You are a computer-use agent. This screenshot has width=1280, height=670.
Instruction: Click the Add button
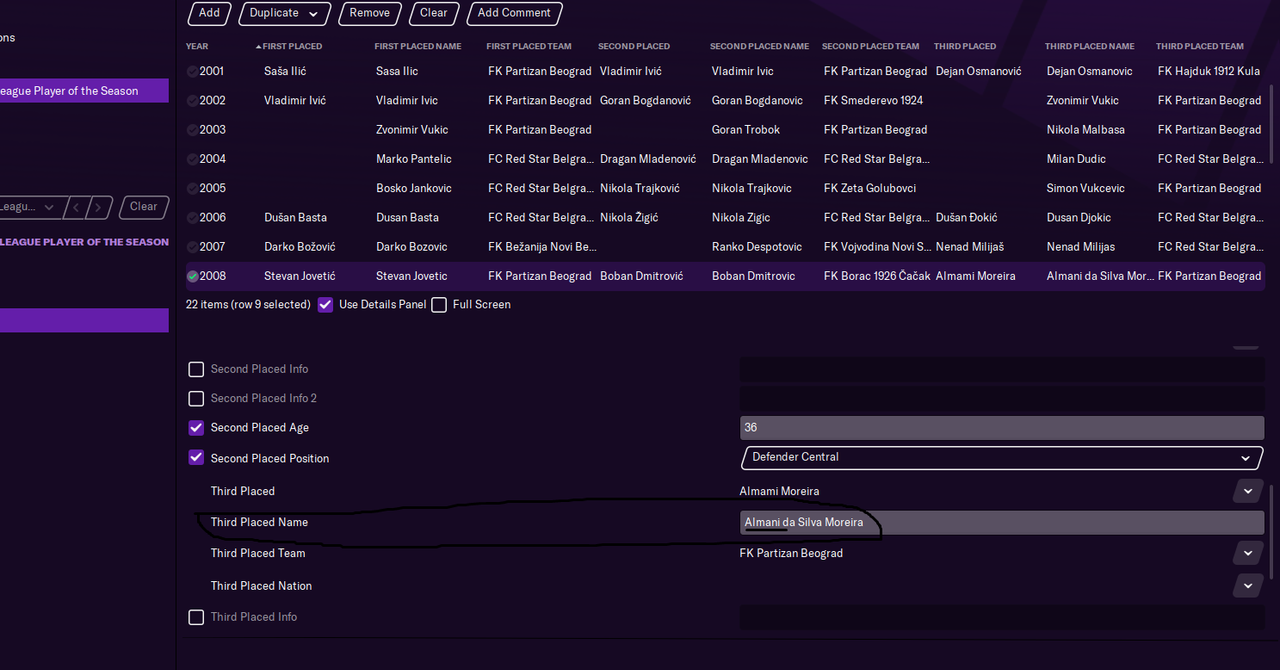point(209,13)
